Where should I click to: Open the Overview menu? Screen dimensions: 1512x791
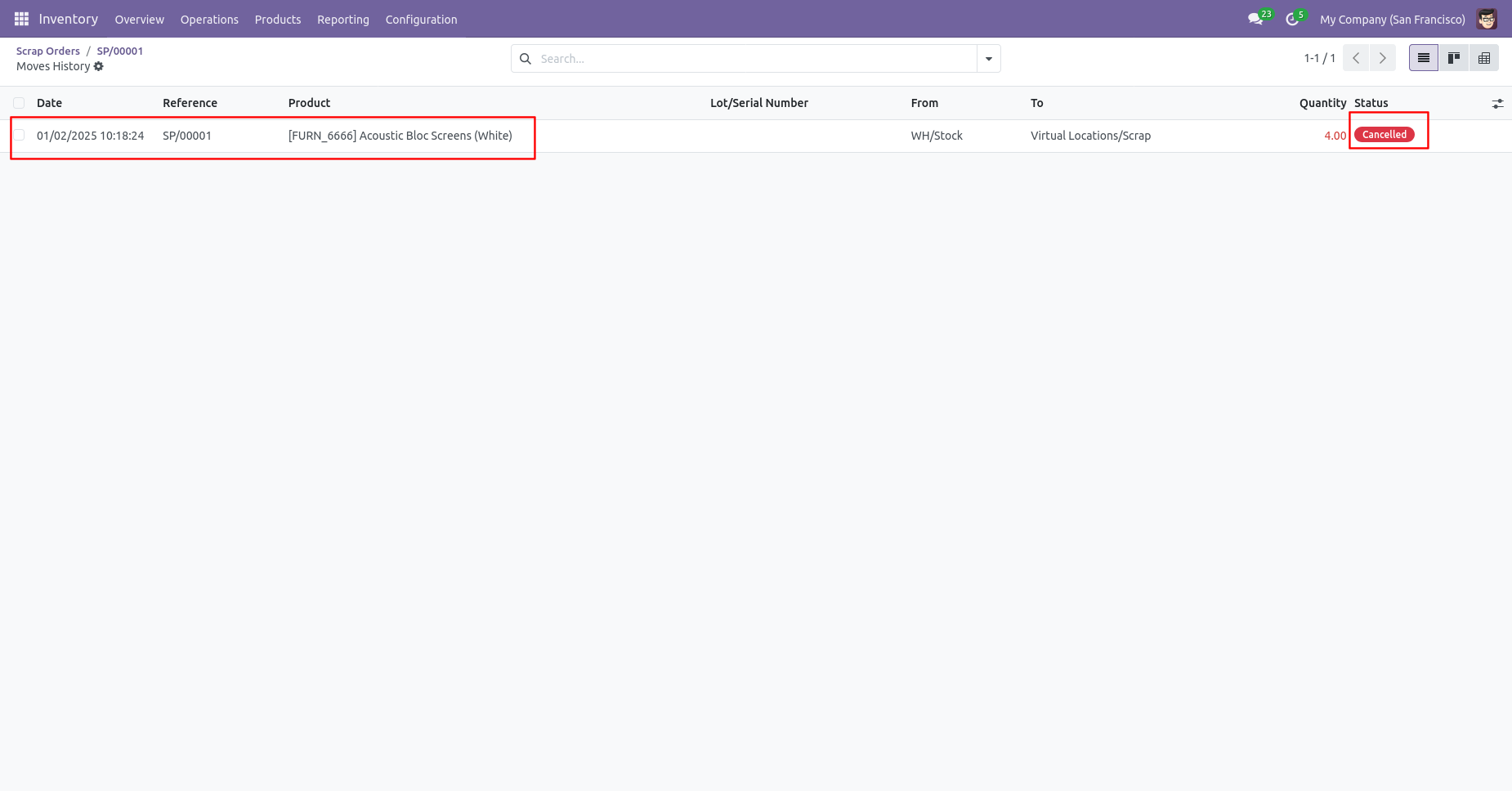tap(140, 20)
